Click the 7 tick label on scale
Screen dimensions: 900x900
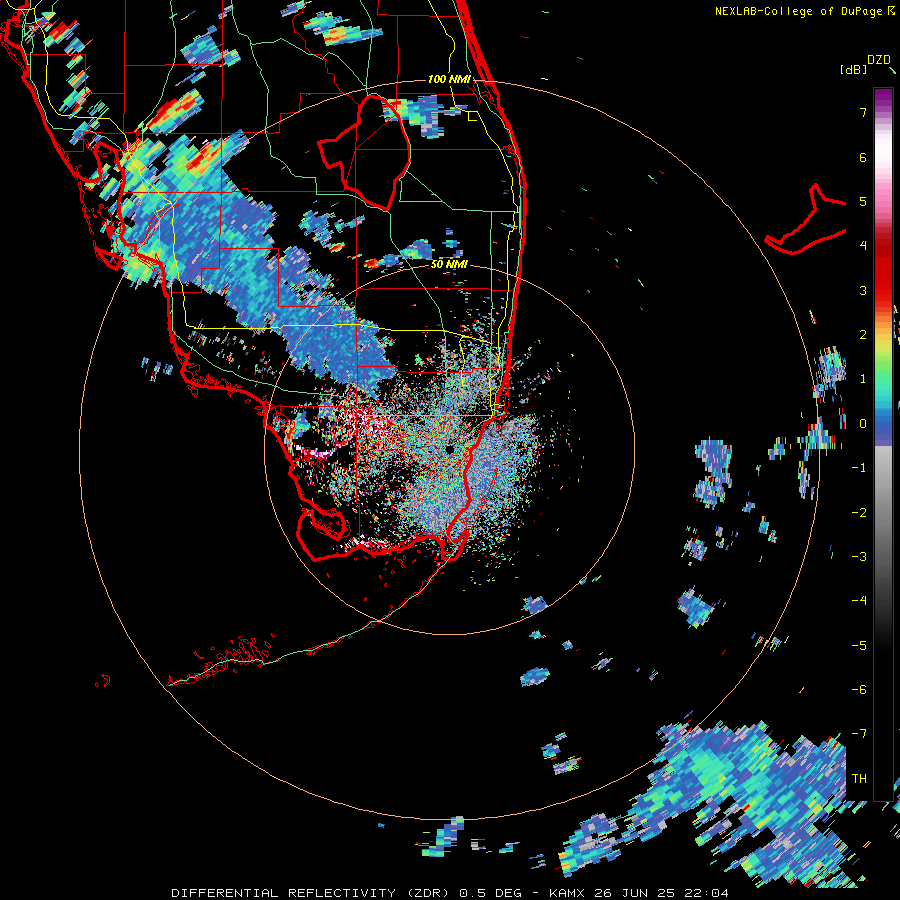(x=863, y=112)
